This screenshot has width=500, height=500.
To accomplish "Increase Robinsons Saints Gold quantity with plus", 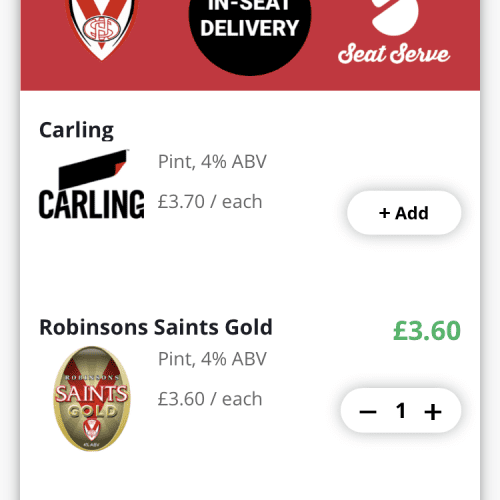I will [x=433, y=412].
